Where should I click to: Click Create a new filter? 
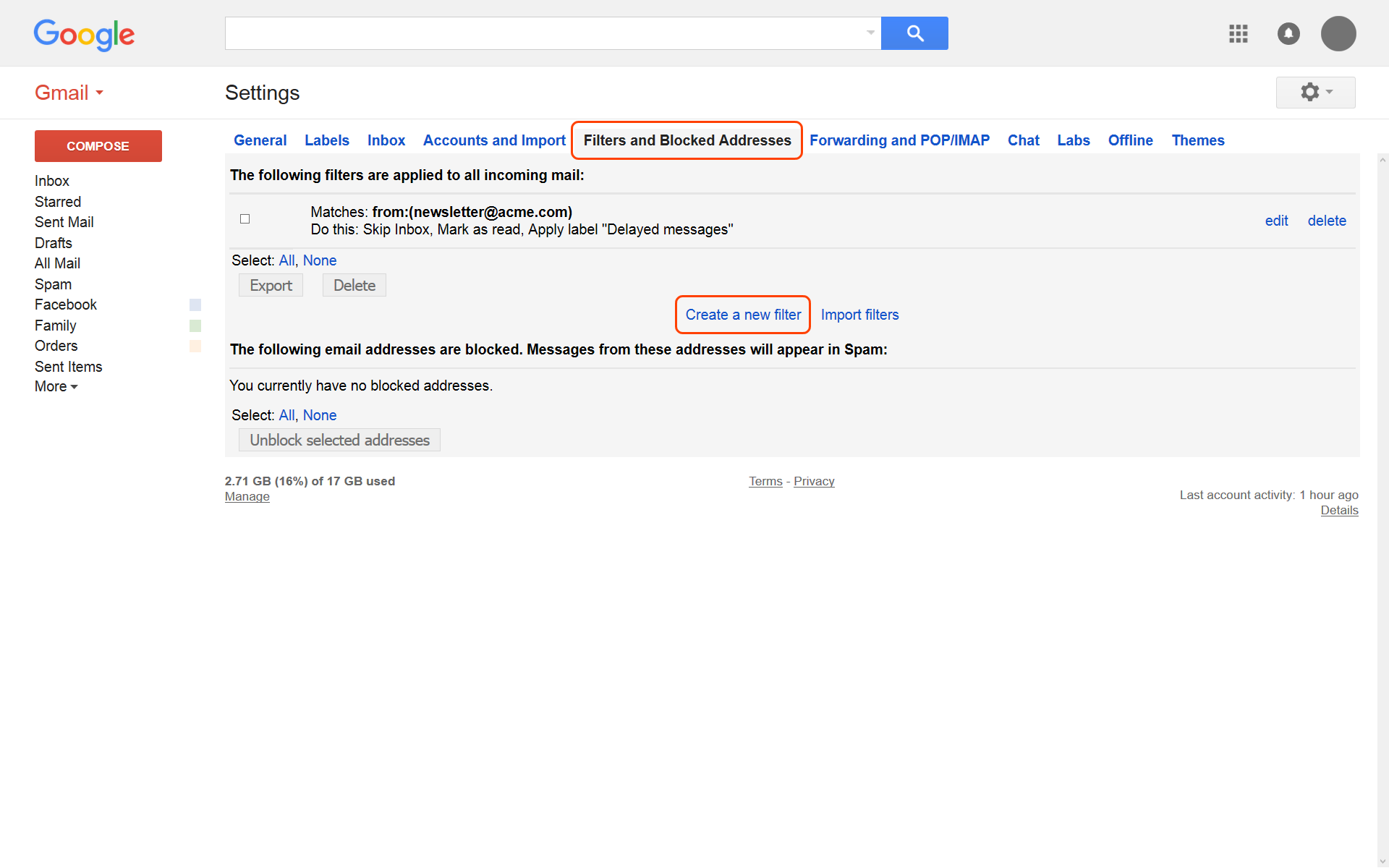743,315
